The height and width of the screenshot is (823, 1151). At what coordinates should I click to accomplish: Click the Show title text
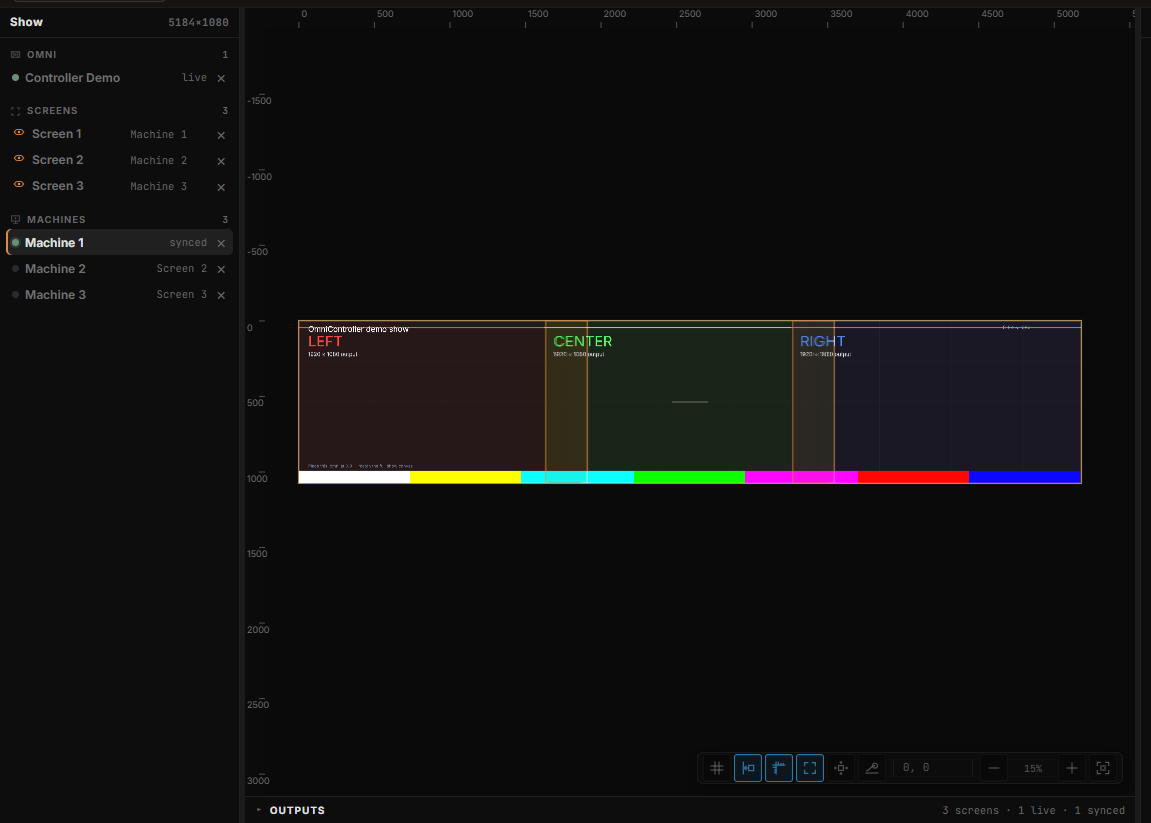[x=26, y=22]
